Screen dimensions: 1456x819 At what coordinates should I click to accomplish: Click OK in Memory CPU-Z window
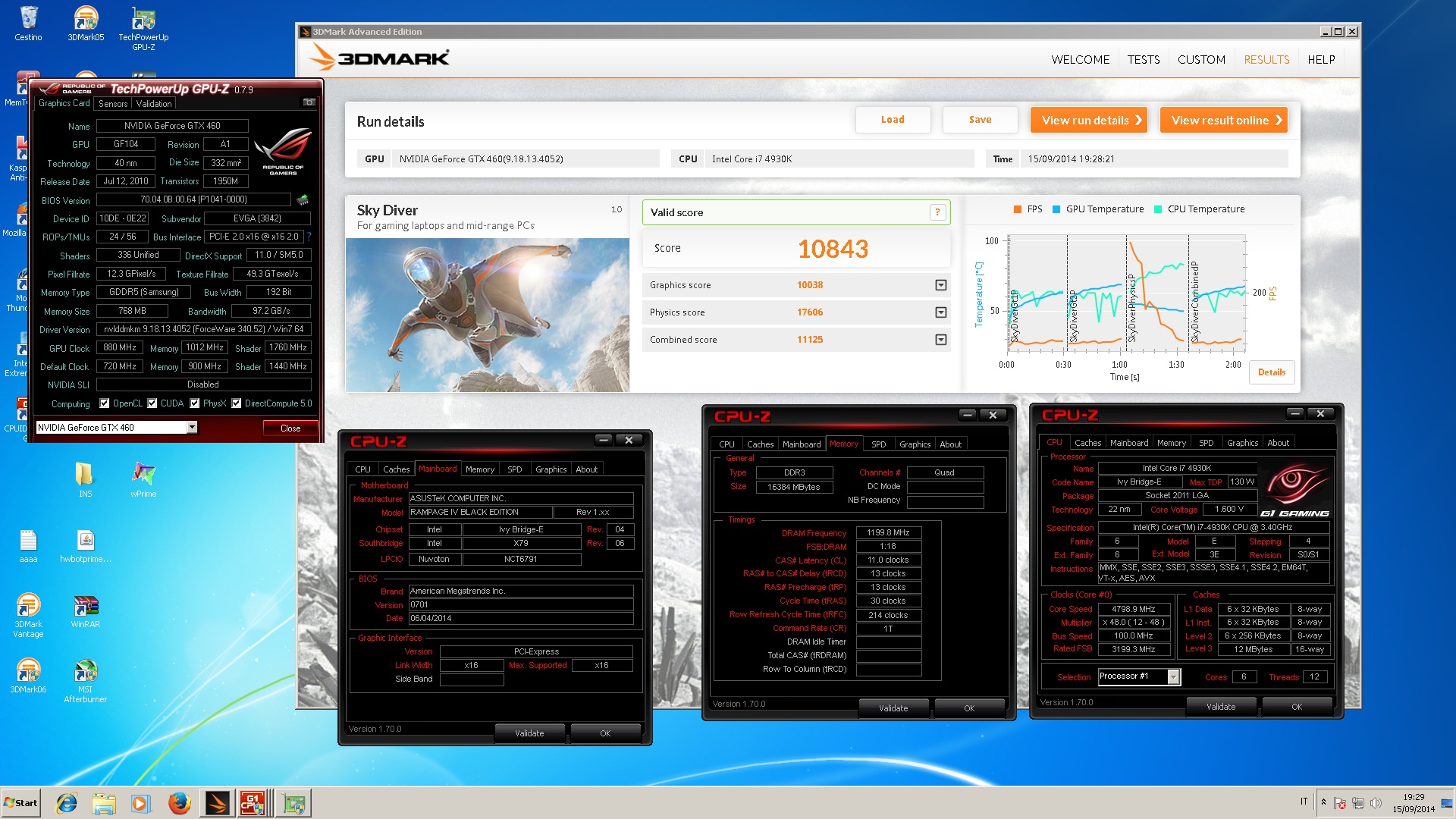[x=969, y=708]
